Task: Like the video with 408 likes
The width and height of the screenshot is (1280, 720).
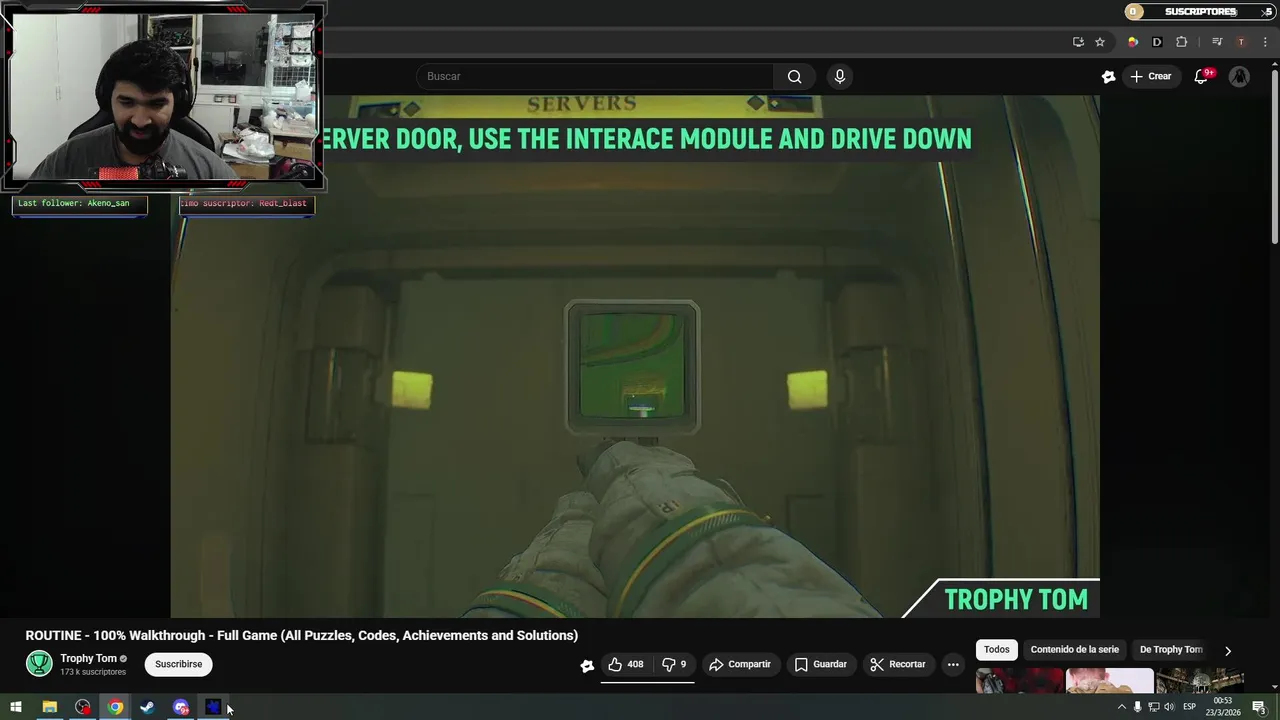Action: click(625, 664)
